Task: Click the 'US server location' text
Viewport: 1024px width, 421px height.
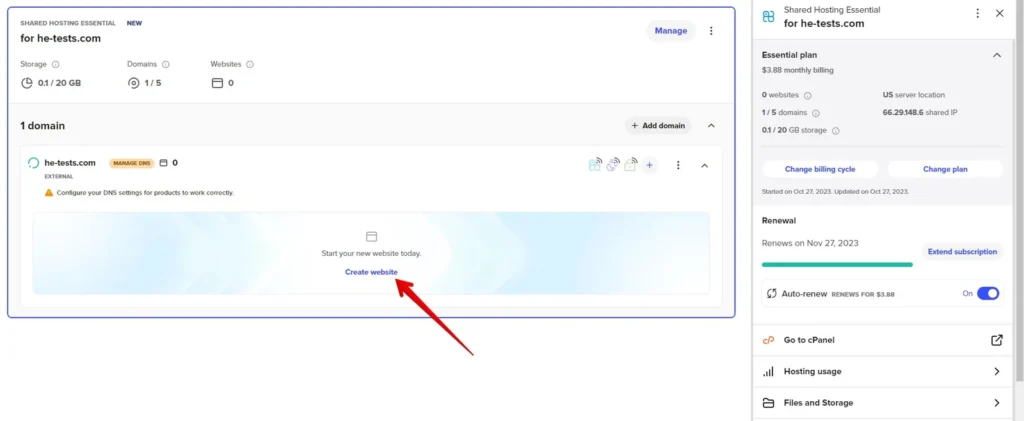Action: click(914, 95)
